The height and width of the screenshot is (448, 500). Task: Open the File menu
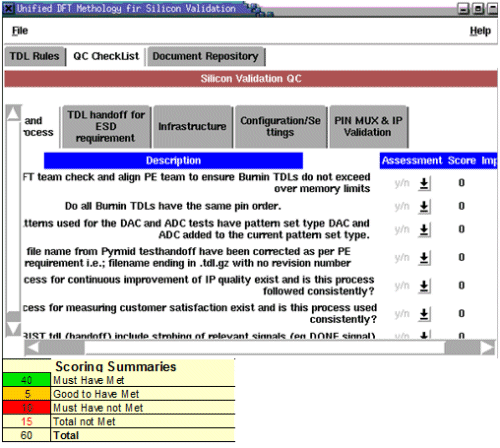point(20,31)
